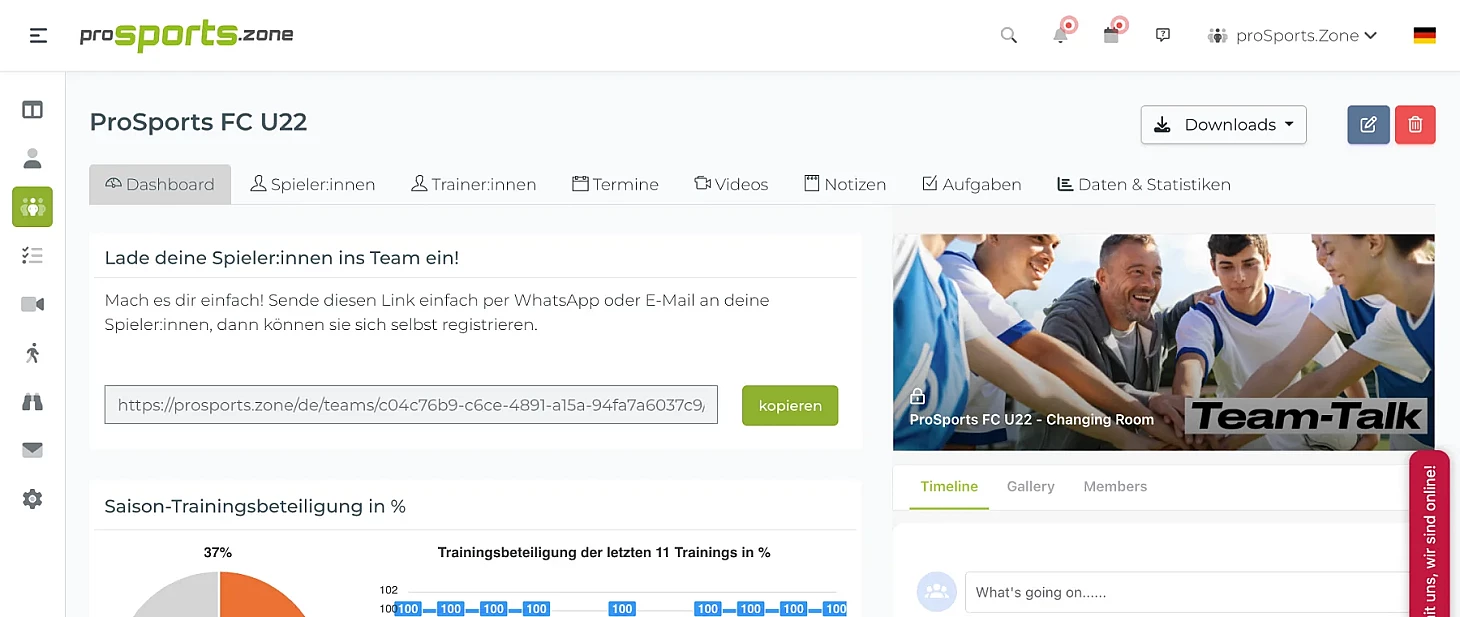Expand the proSports.Zone account dropdown
The image size is (1460, 617).
point(1292,36)
